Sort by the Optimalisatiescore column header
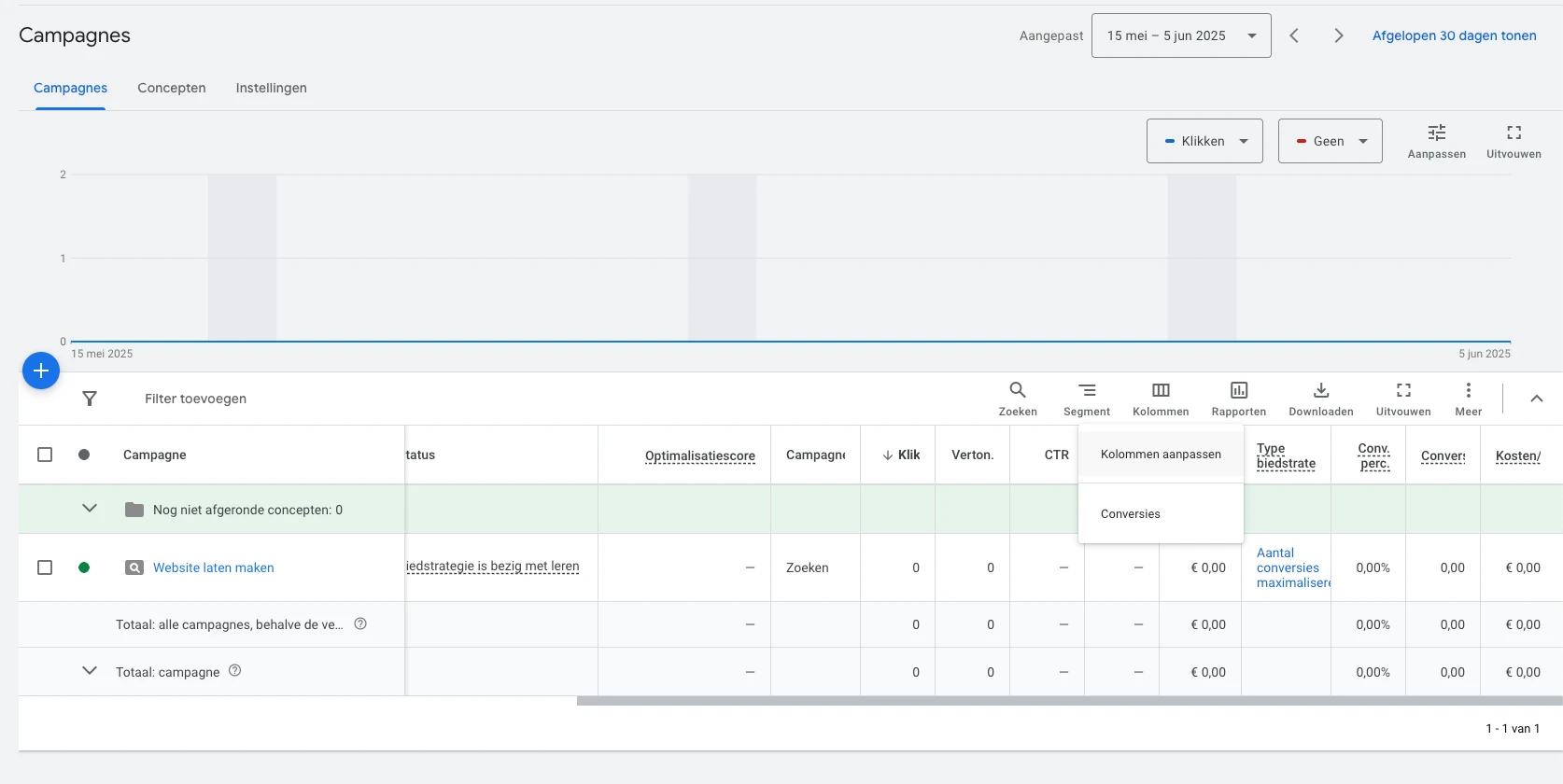 (x=700, y=455)
